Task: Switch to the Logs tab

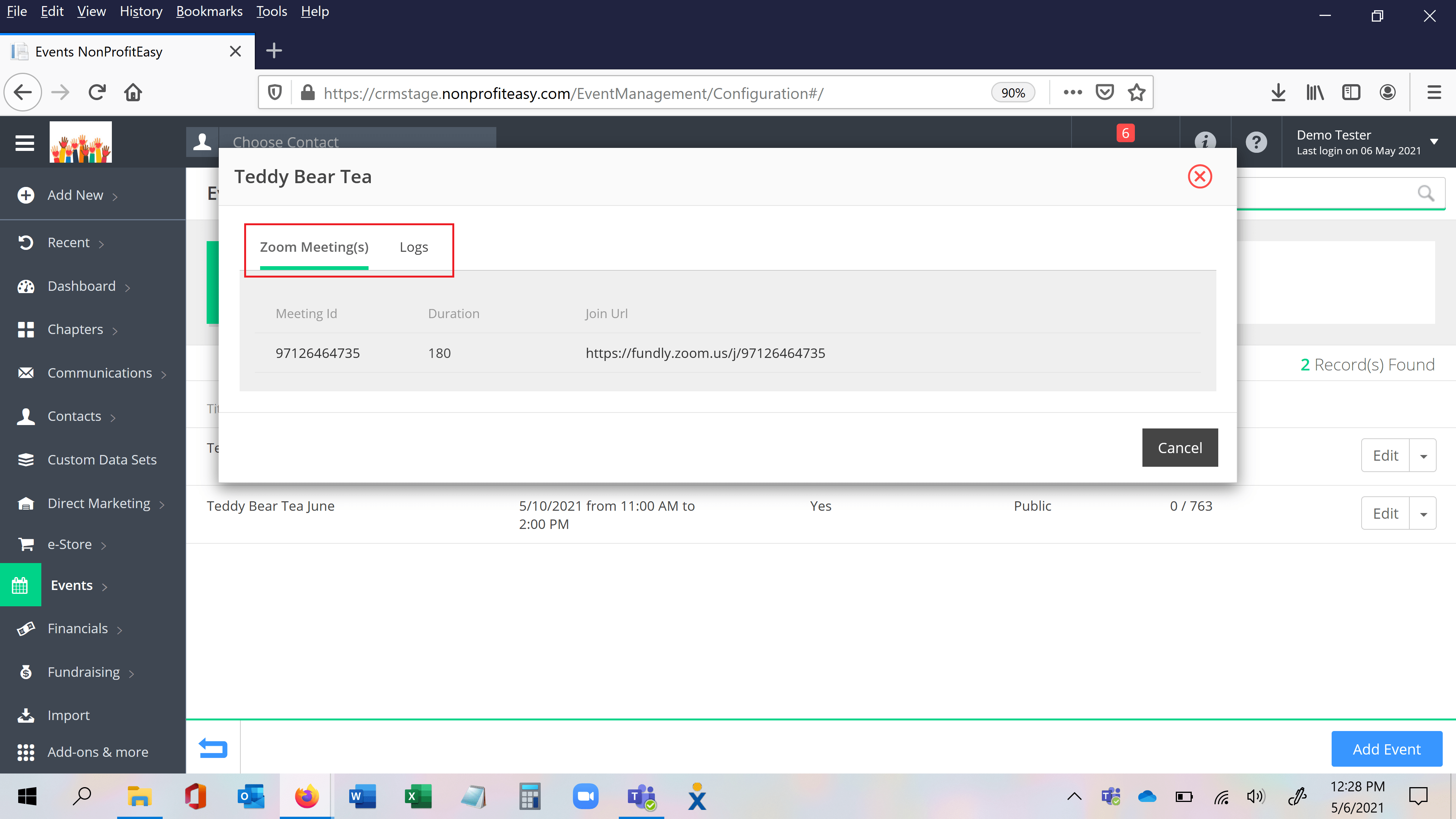Action: pos(414,247)
